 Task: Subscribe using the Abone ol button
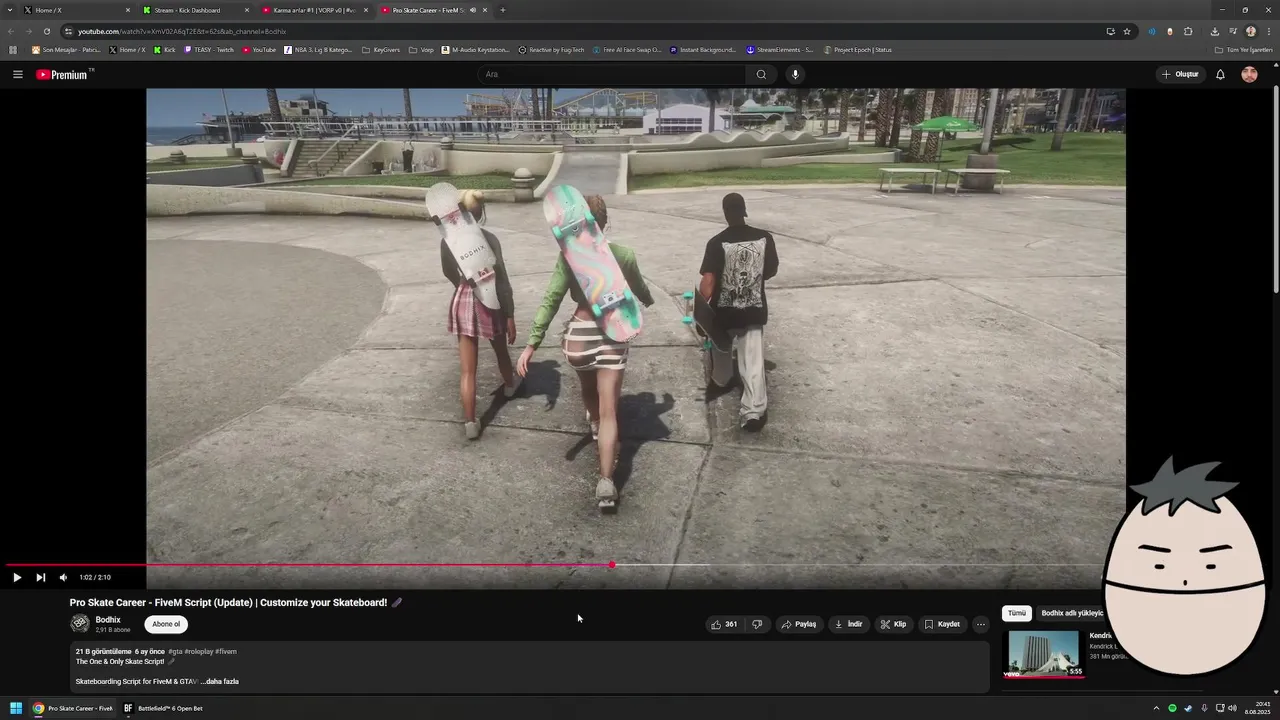coord(166,624)
